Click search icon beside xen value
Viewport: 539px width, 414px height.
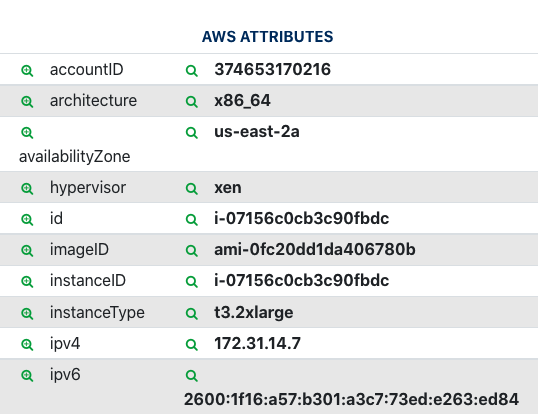(192, 188)
